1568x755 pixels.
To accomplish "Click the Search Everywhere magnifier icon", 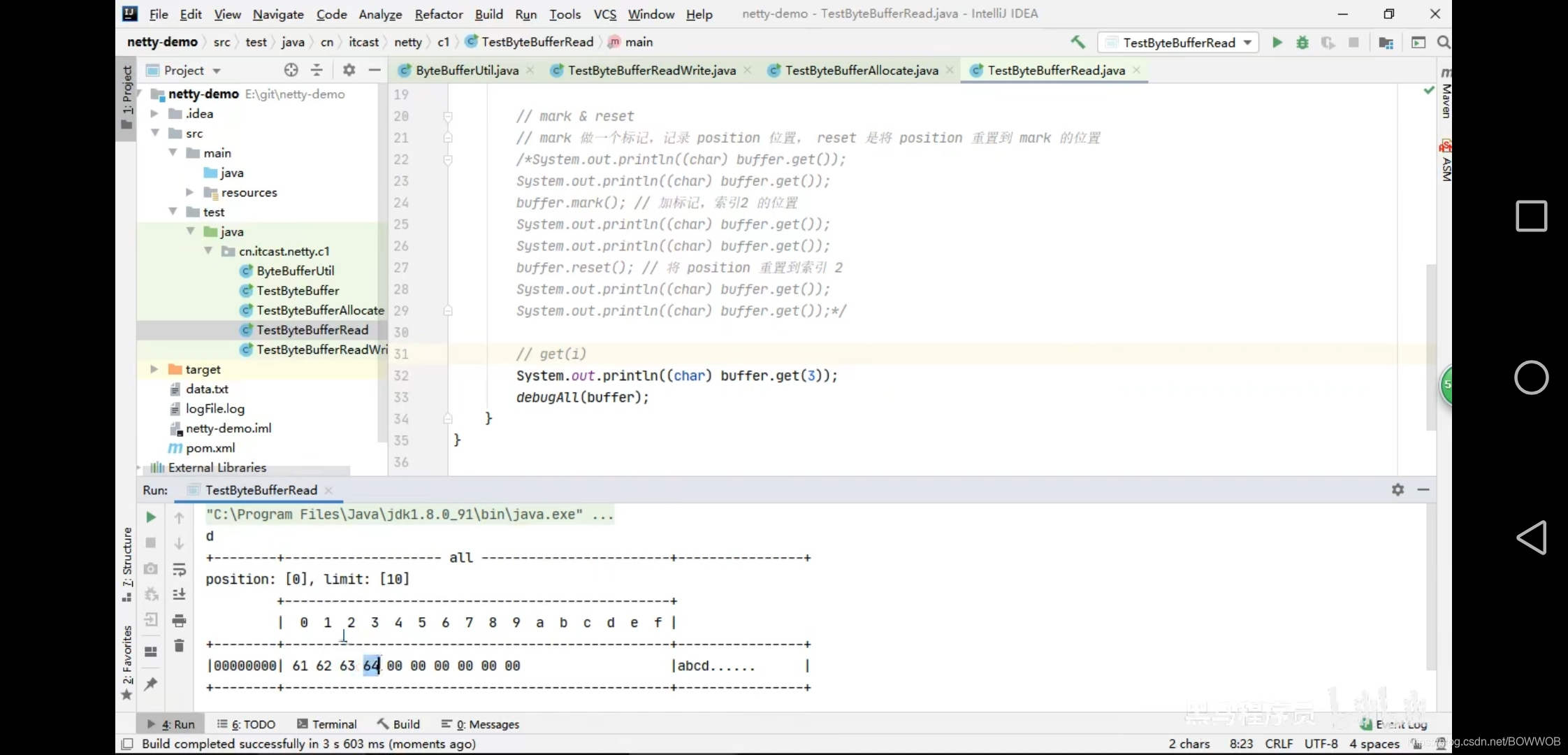I will tap(1444, 43).
